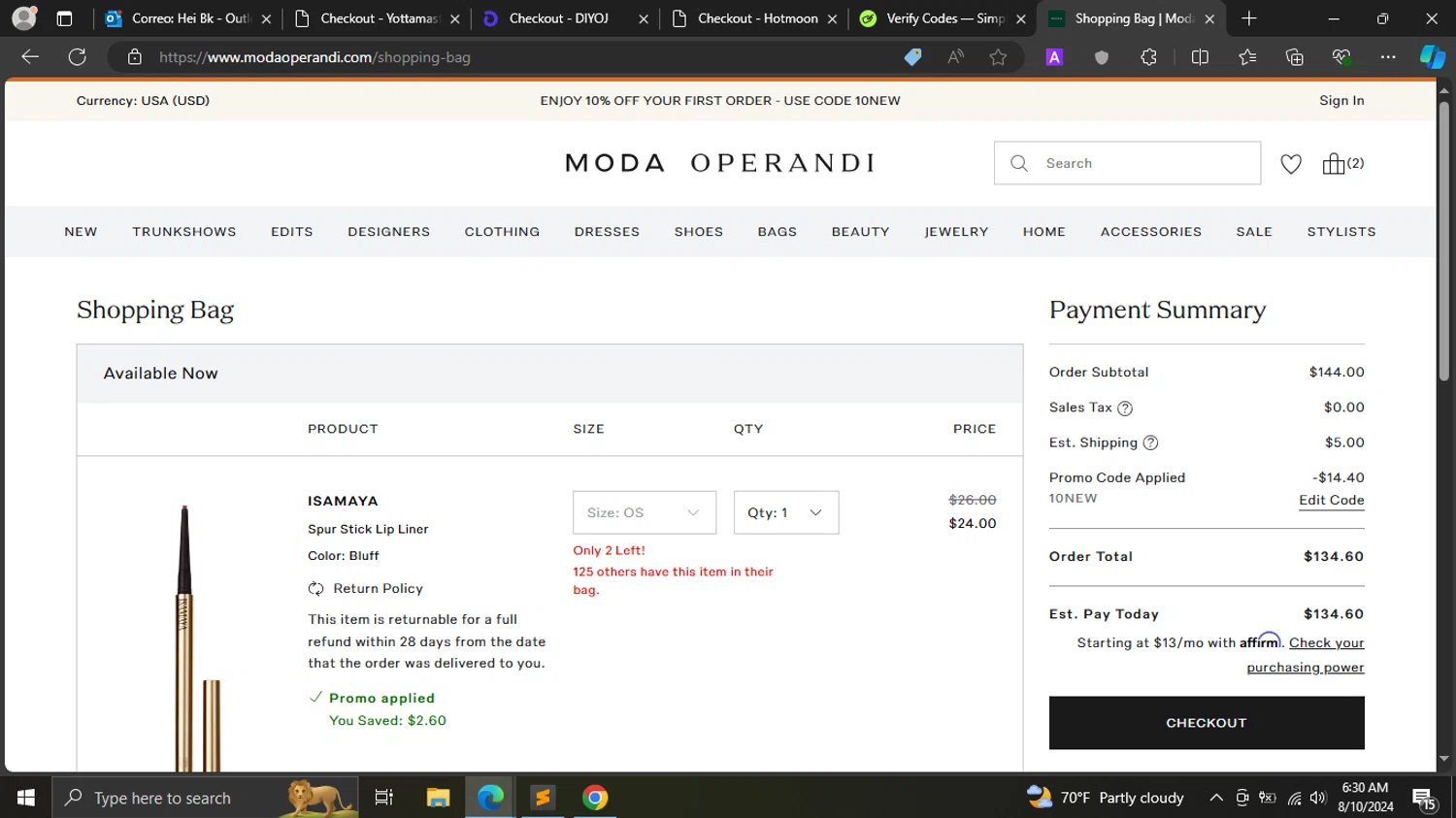1456x818 pixels.
Task: Open Task View on the taskbar
Action: pyautogui.click(x=384, y=798)
